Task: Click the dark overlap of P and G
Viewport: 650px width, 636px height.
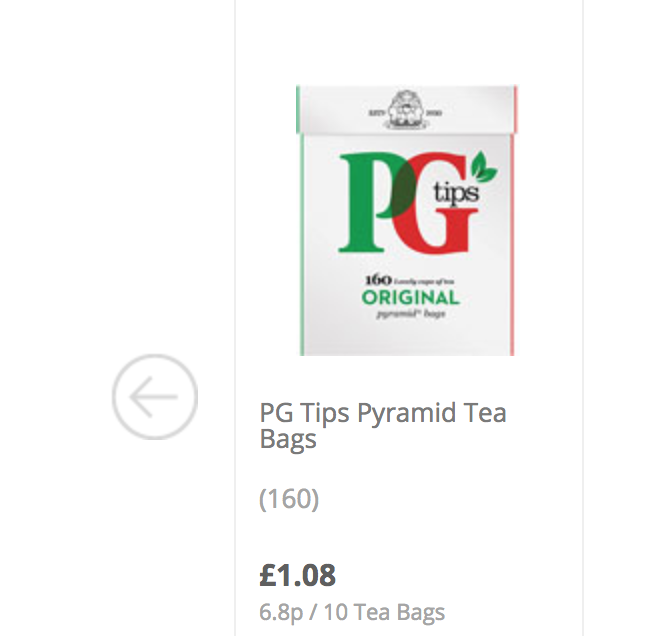Action: click(x=404, y=189)
